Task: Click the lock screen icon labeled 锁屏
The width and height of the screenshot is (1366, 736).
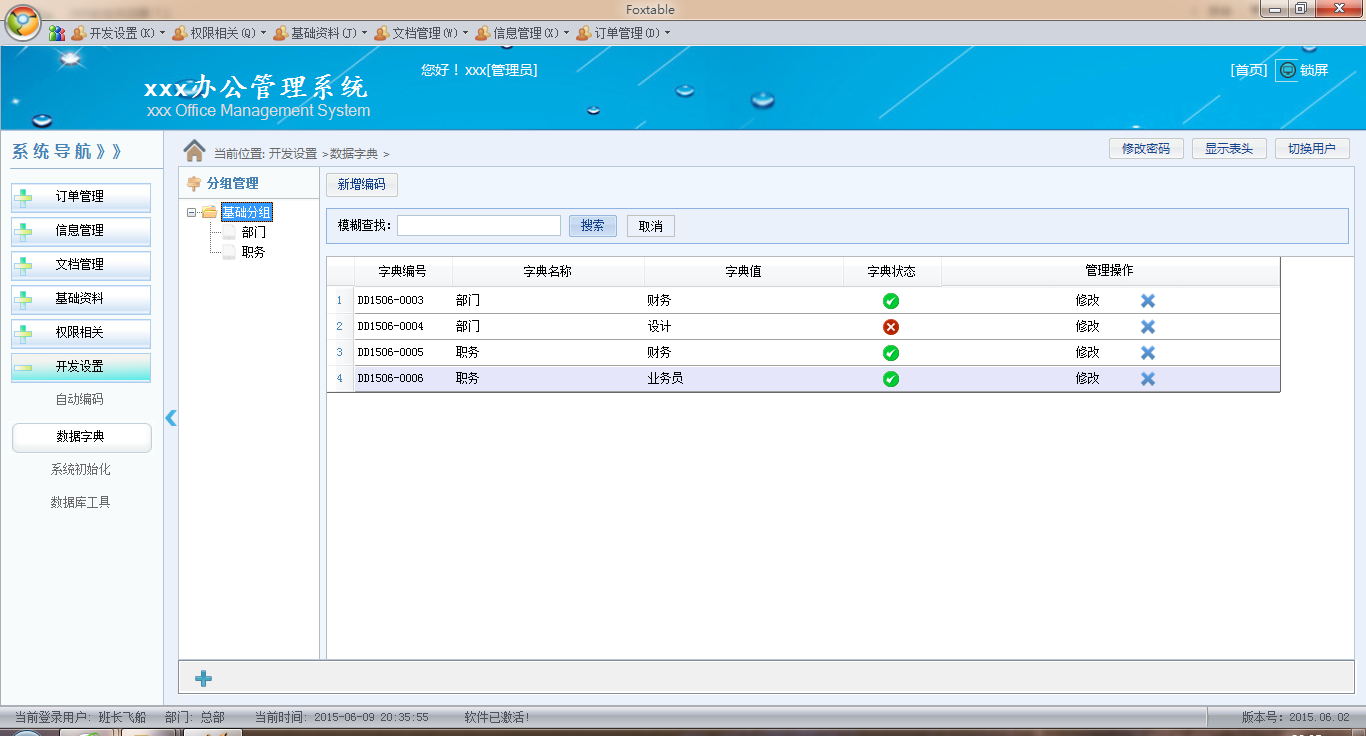Action: [1287, 70]
